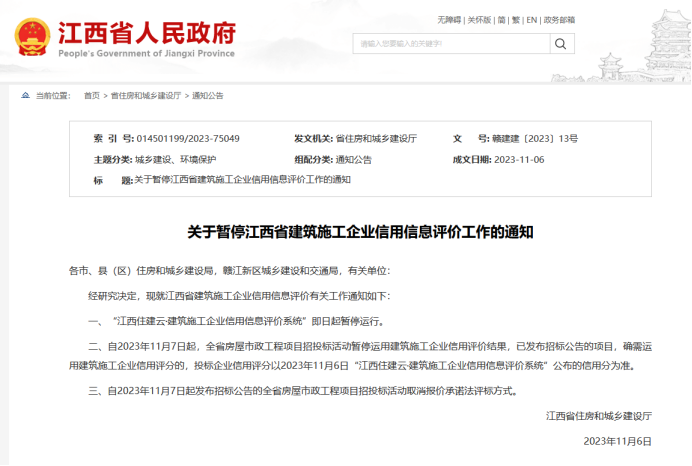
Task: Select index number 014501199/2023-75049
Action: coord(188,139)
